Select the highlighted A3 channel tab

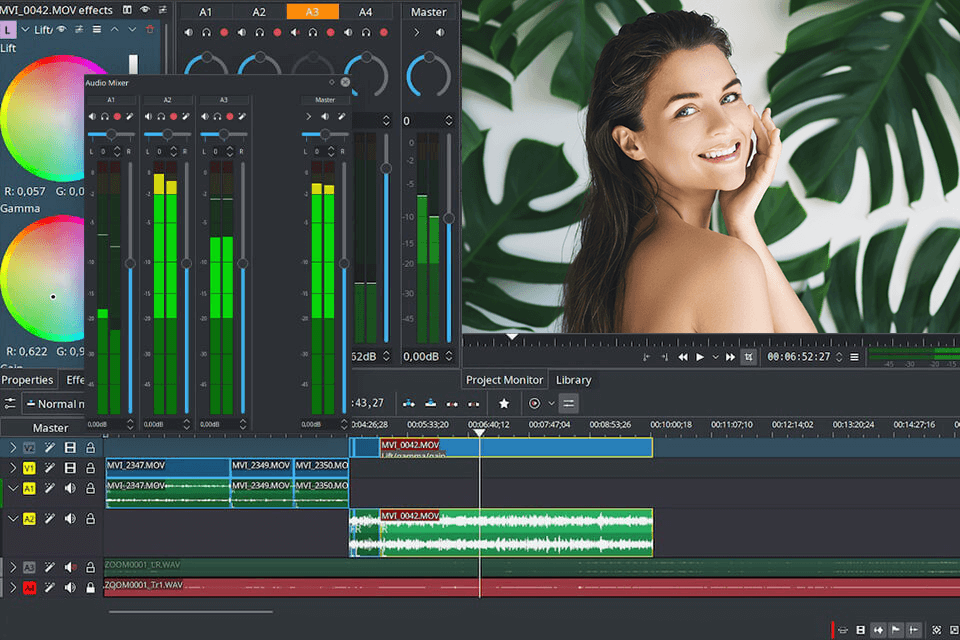coord(312,12)
